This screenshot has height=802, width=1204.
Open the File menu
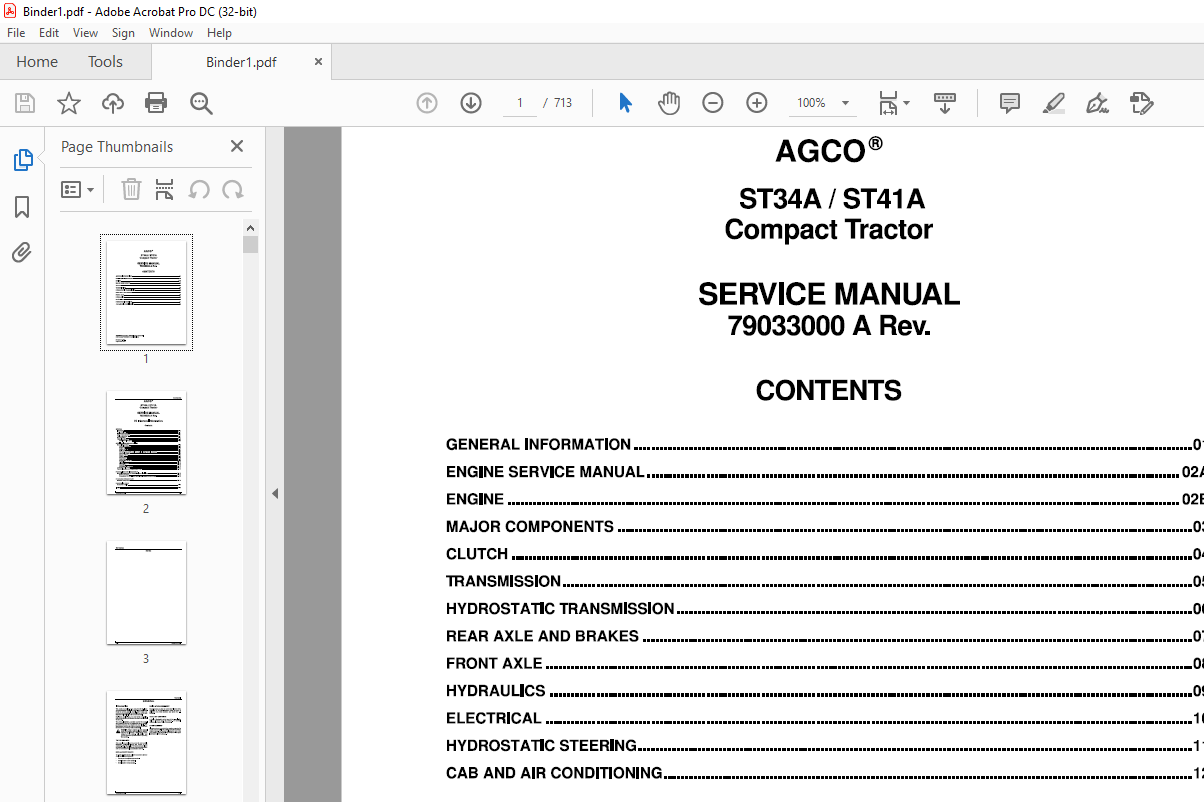pyautogui.click(x=16, y=33)
